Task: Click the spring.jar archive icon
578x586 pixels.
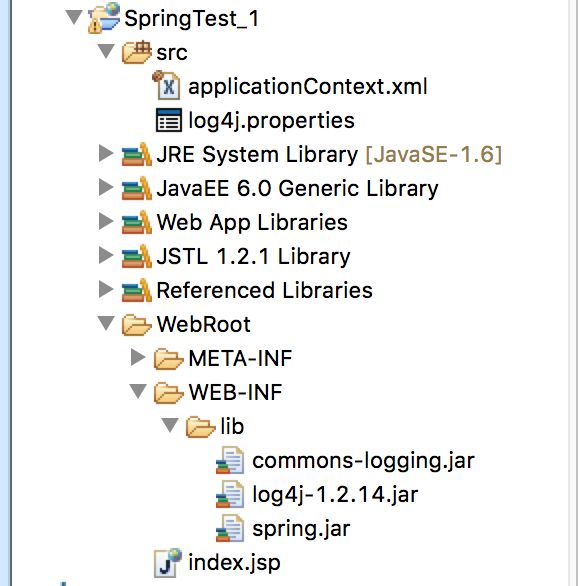Action: (230, 528)
